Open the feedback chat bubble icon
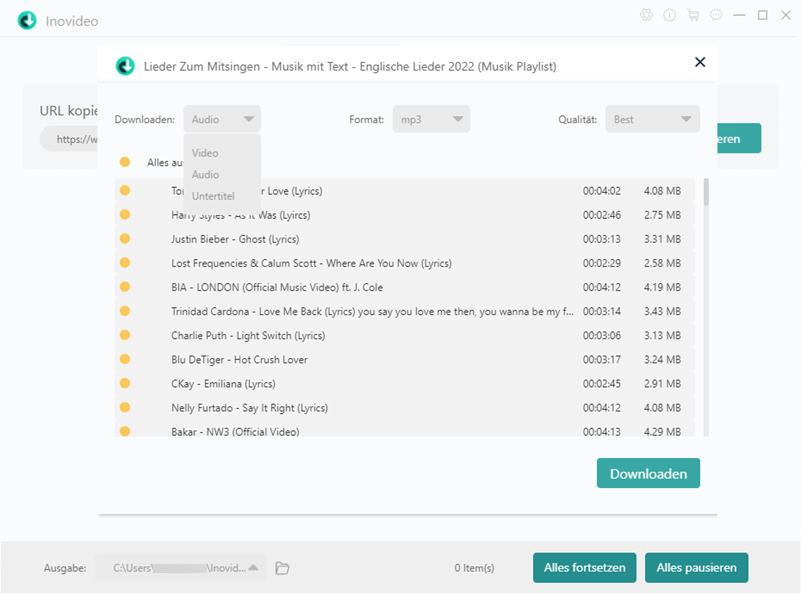Viewport: 801px width, 594px height. tap(716, 15)
